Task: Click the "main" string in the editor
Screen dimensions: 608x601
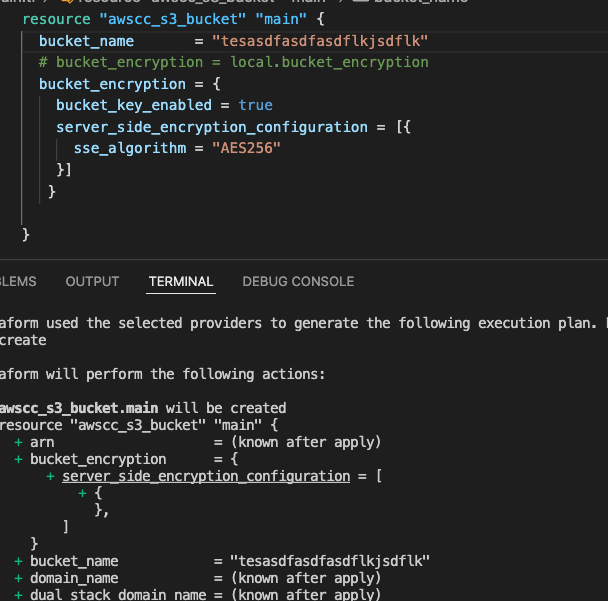Action: (x=281, y=19)
